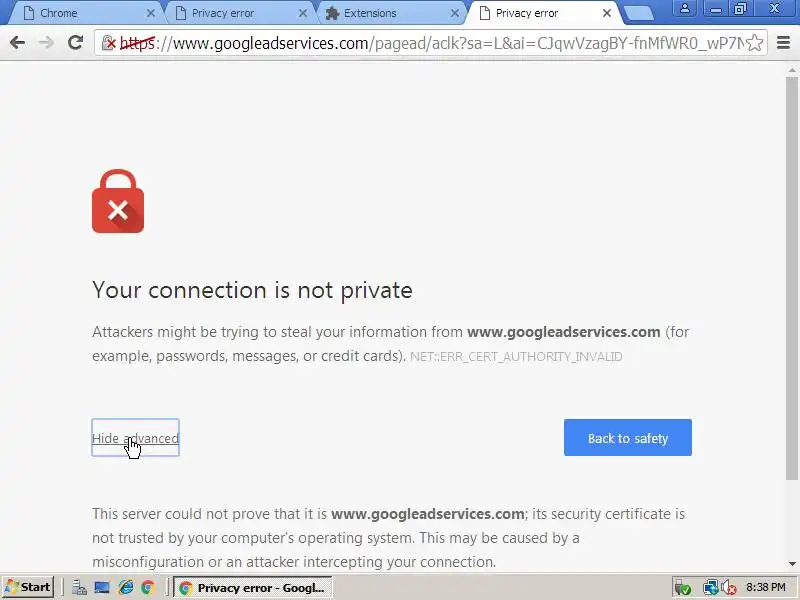Bookmark this page with the star icon
800x600 pixels.
tap(755, 43)
